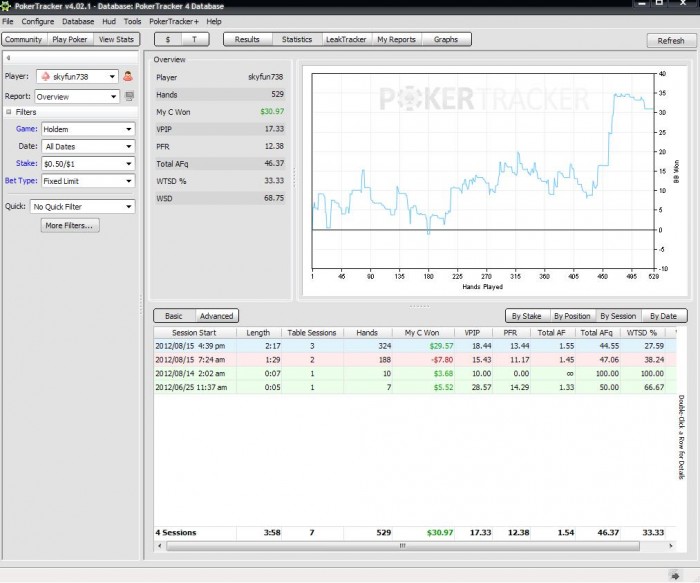Image resolution: width=700 pixels, height=583 pixels.
Task: Open the Tools menu
Action: (132, 21)
